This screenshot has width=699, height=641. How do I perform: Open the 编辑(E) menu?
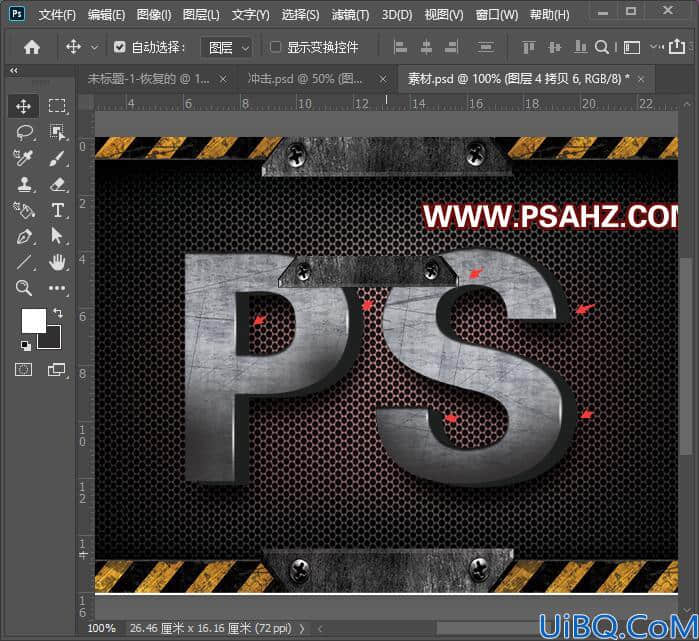click(x=106, y=15)
